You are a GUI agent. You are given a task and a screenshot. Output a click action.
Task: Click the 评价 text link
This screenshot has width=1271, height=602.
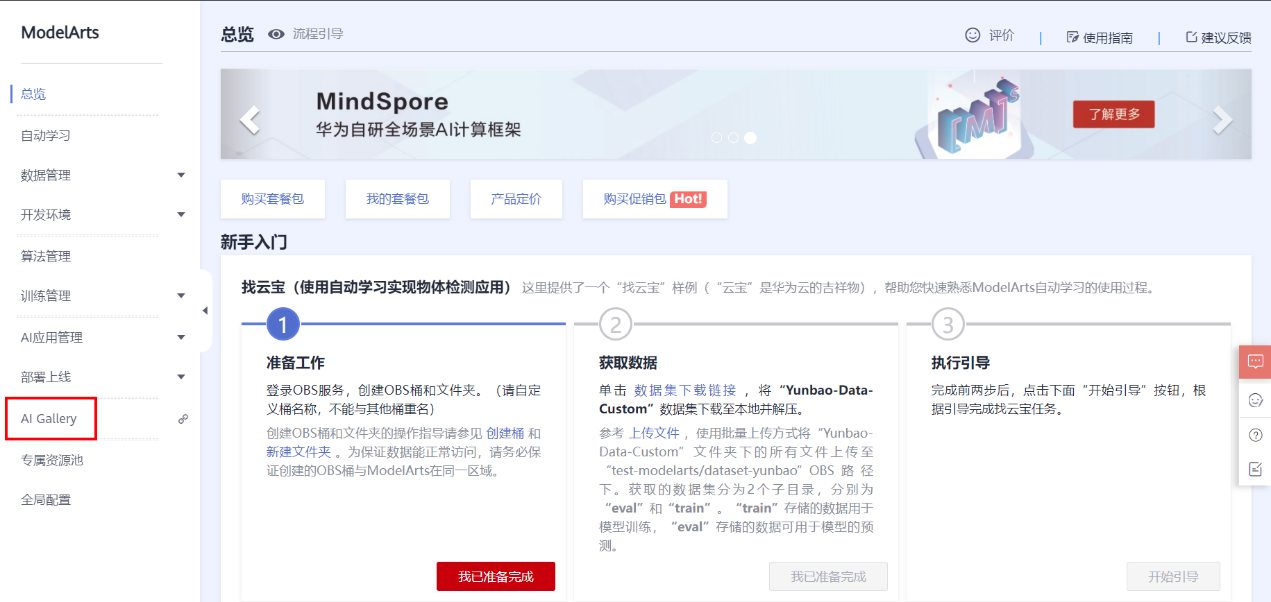(1002, 36)
